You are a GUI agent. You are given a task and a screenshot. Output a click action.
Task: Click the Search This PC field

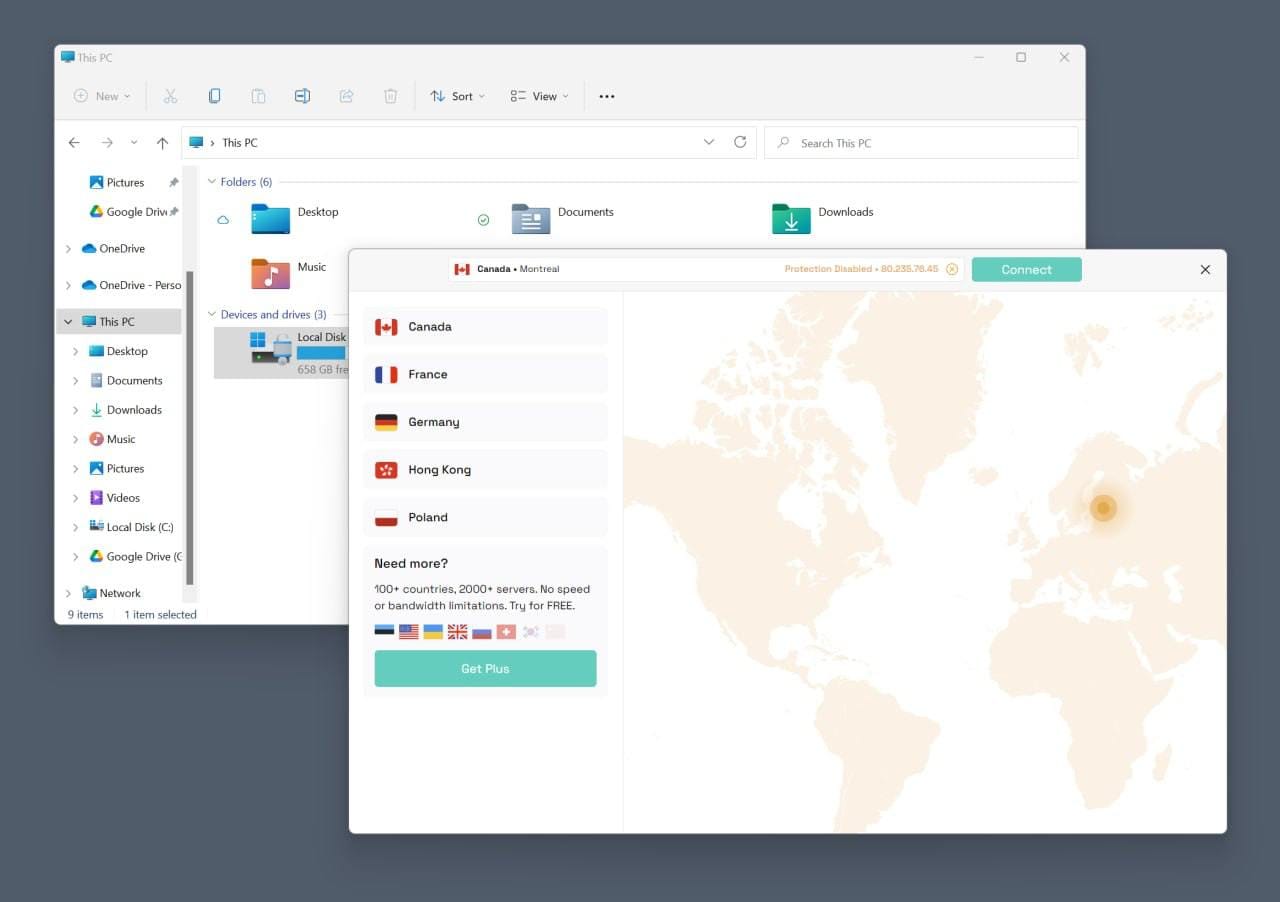[921, 143]
